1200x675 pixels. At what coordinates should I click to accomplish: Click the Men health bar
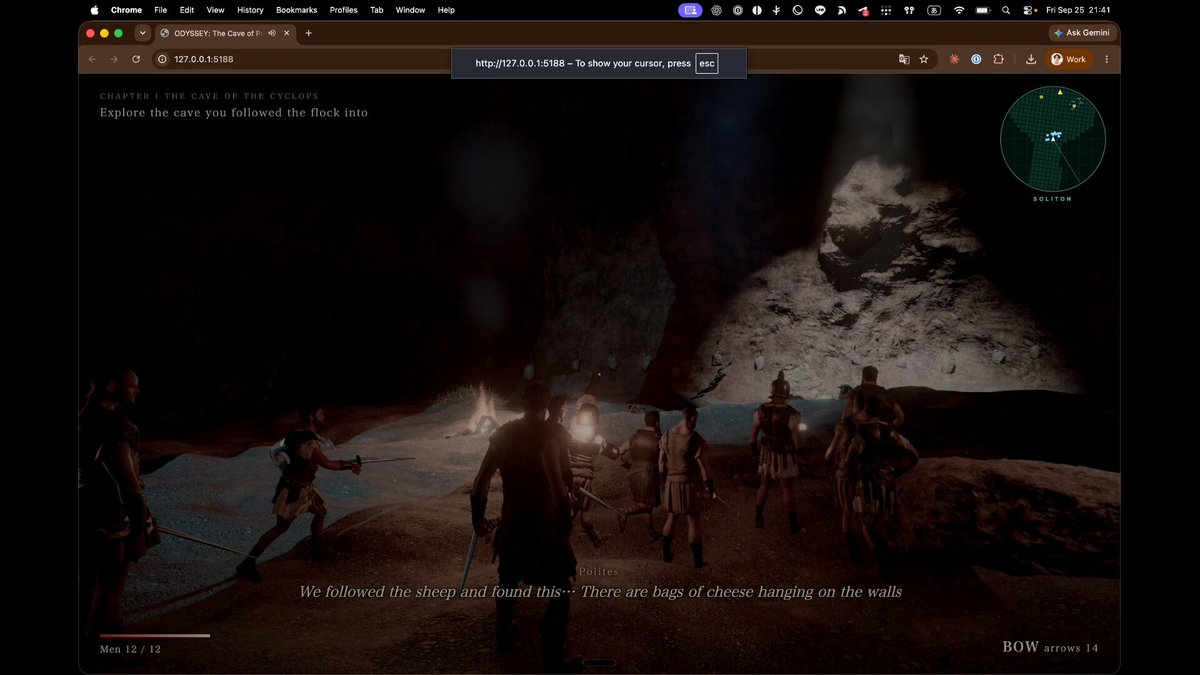(155, 635)
